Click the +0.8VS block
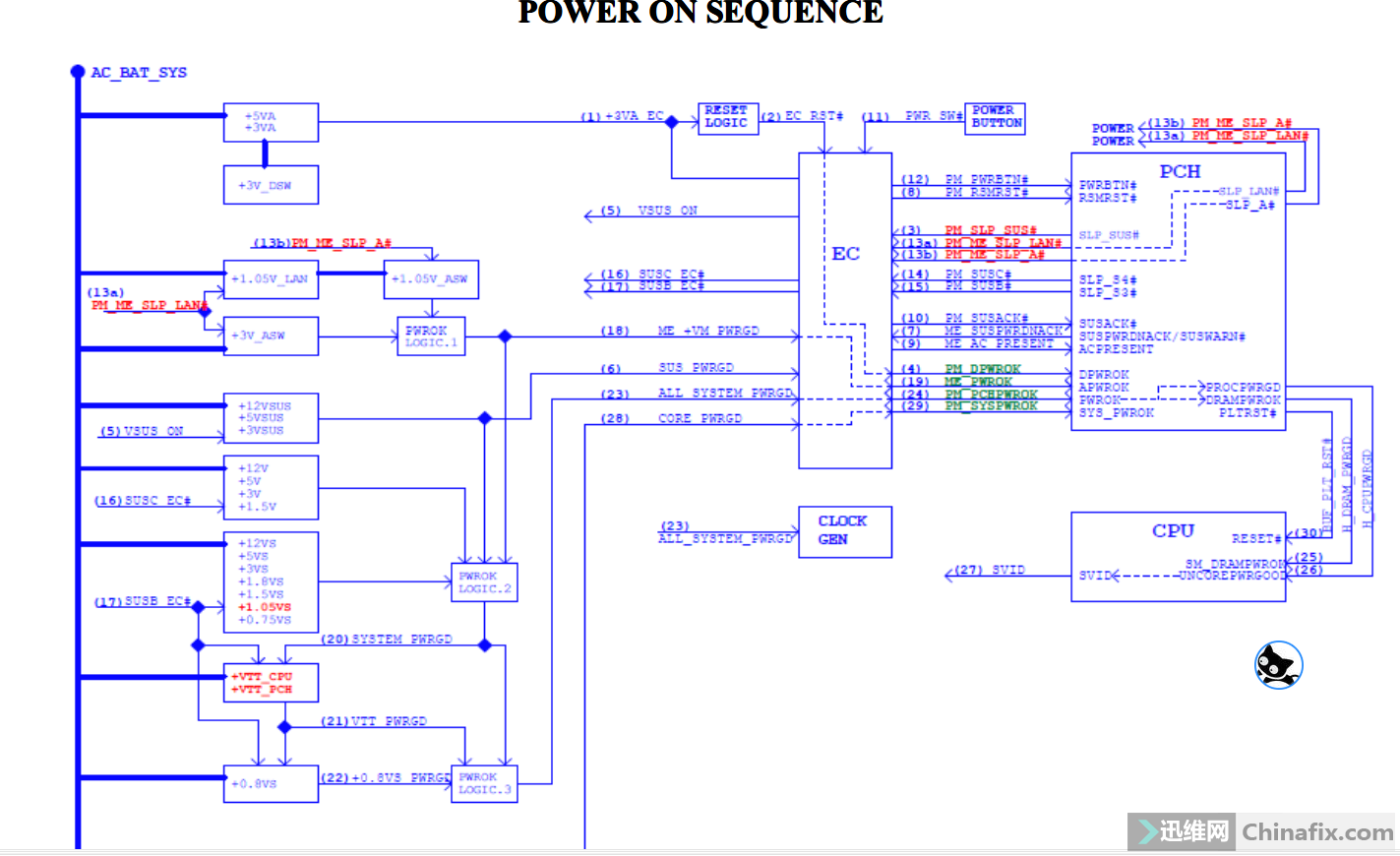Screen dimensions: 1400x856 coord(271,783)
